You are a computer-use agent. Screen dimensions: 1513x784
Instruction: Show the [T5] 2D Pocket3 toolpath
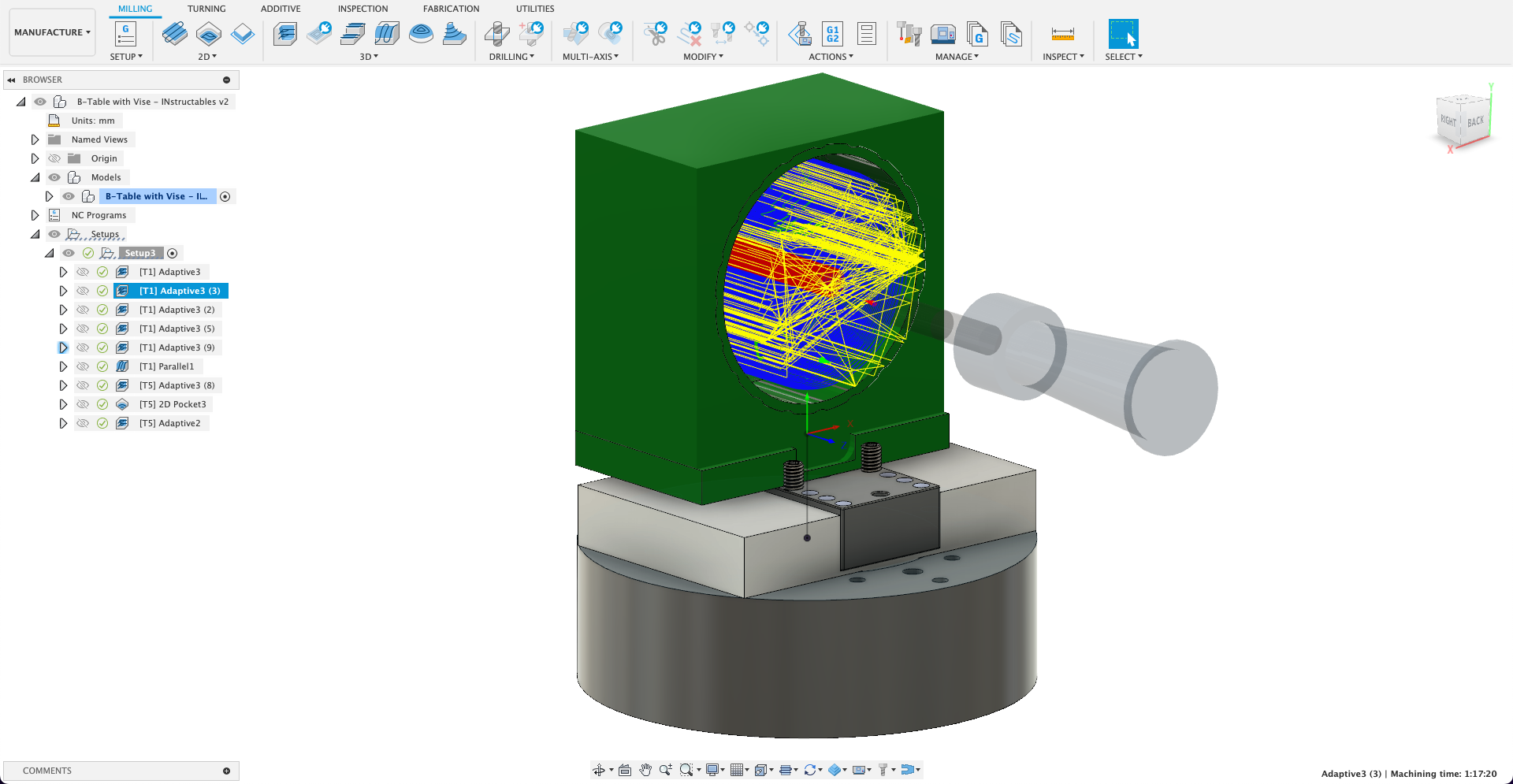83,404
